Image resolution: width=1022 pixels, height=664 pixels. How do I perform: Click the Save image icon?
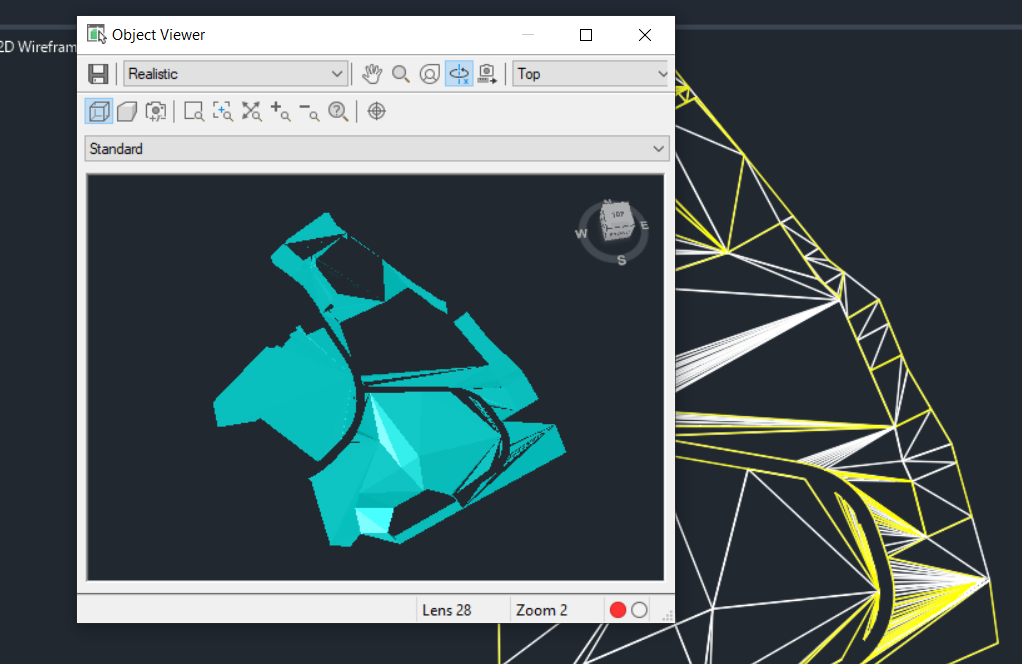click(x=98, y=73)
